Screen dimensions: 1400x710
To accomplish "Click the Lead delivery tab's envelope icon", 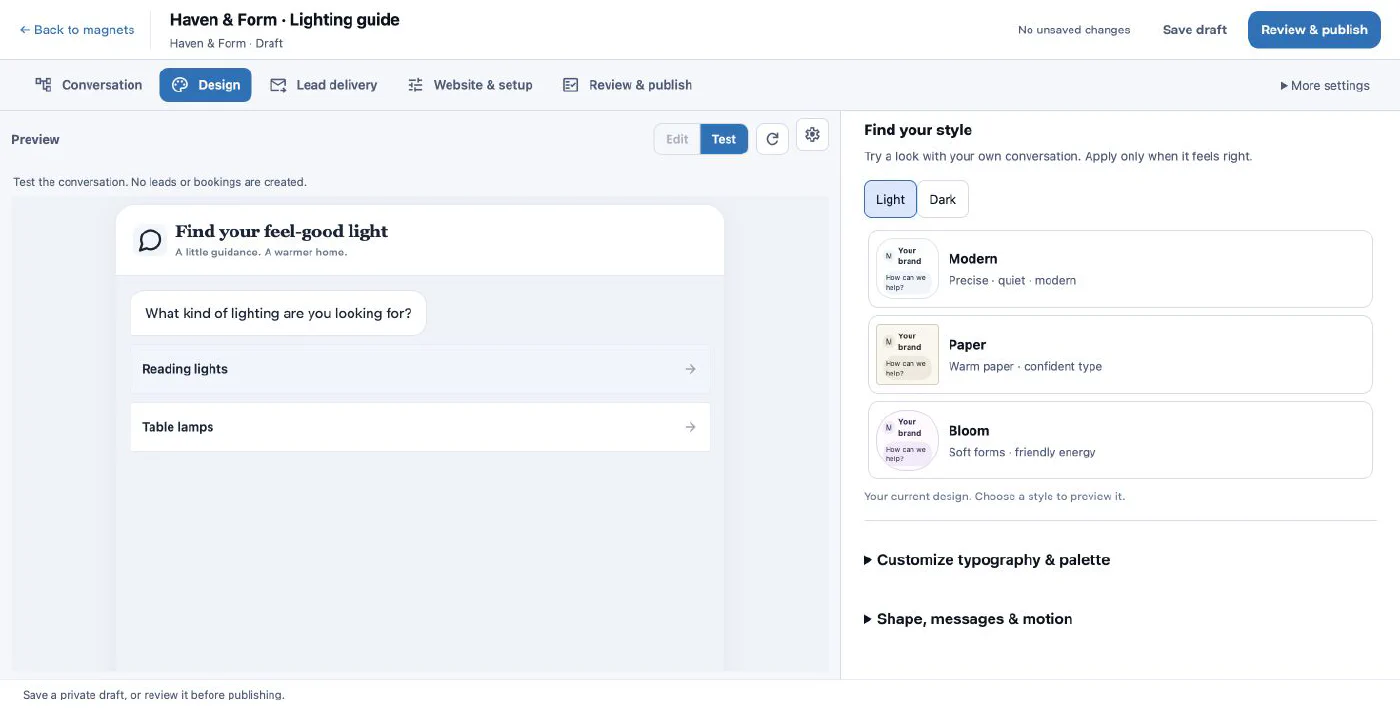I will 278,85.
